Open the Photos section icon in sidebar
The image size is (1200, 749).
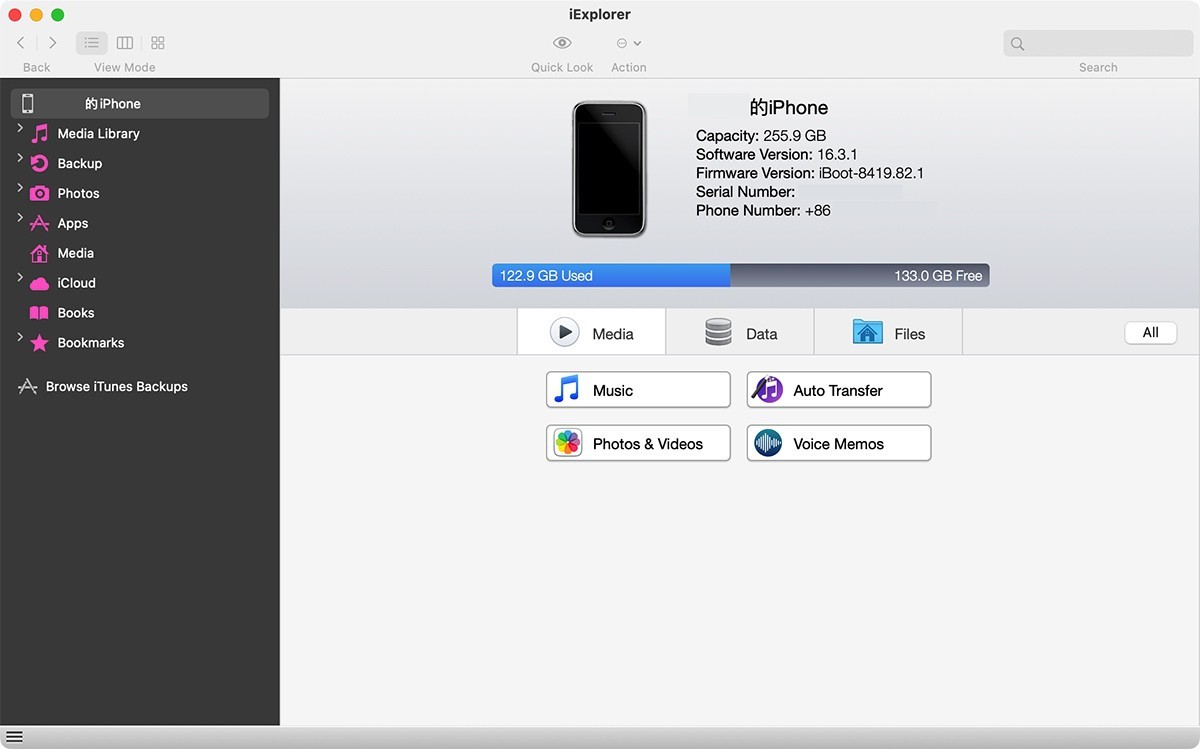[x=40, y=193]
